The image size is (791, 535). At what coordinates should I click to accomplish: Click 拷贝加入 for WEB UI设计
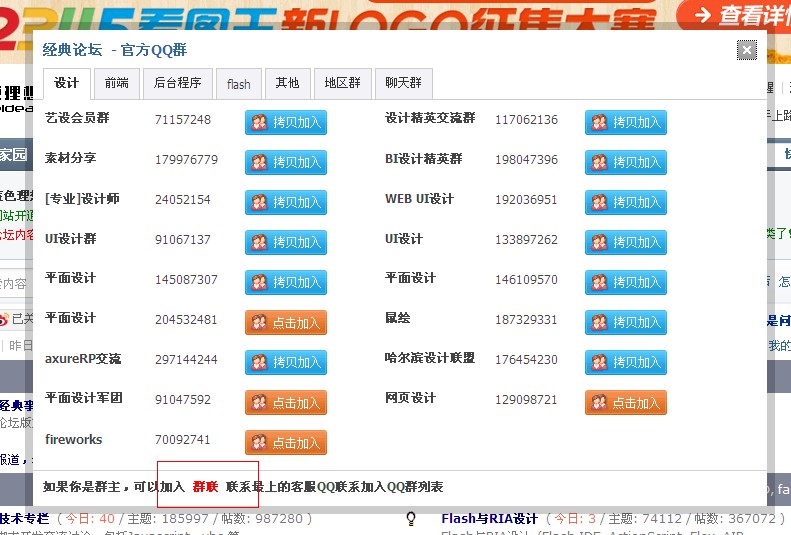click(x=626, y=202)
